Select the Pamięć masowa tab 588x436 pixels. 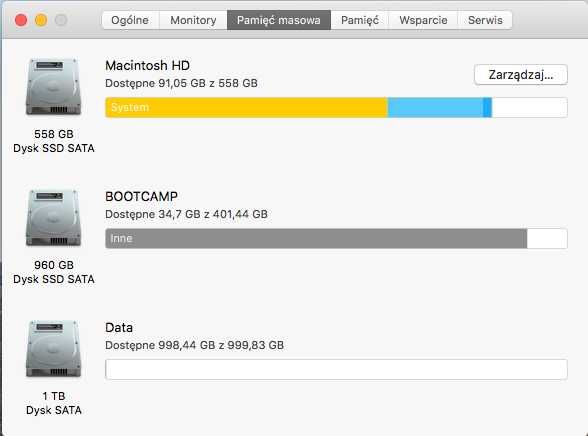[x=279, y=20]
